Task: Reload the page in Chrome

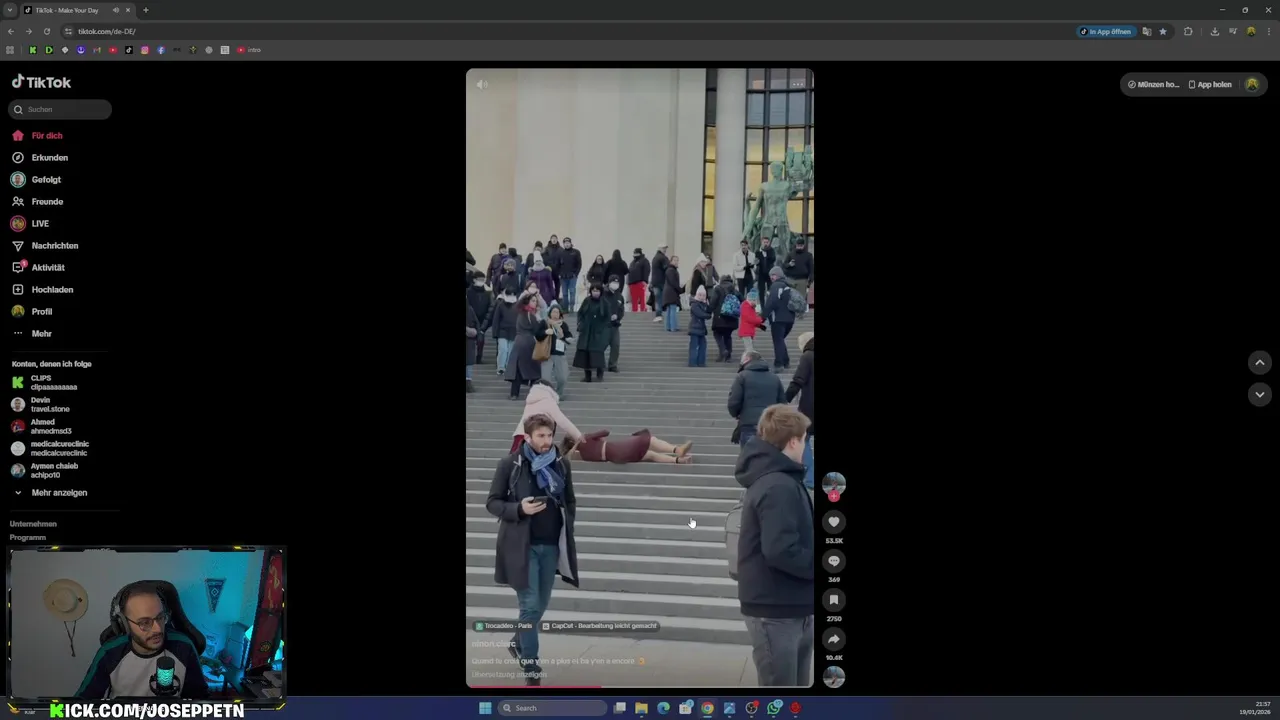Action: coord(46,31)
